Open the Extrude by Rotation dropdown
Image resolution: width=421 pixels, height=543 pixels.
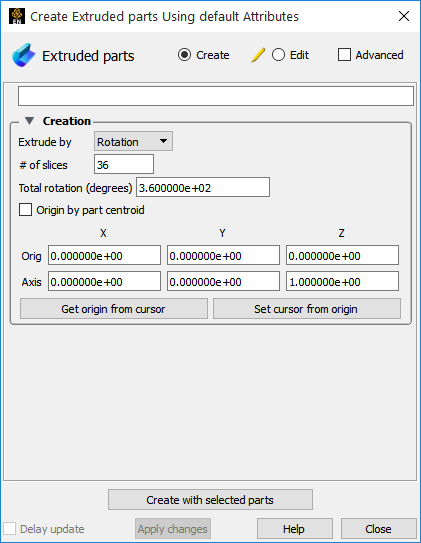[x=133, y=141]
